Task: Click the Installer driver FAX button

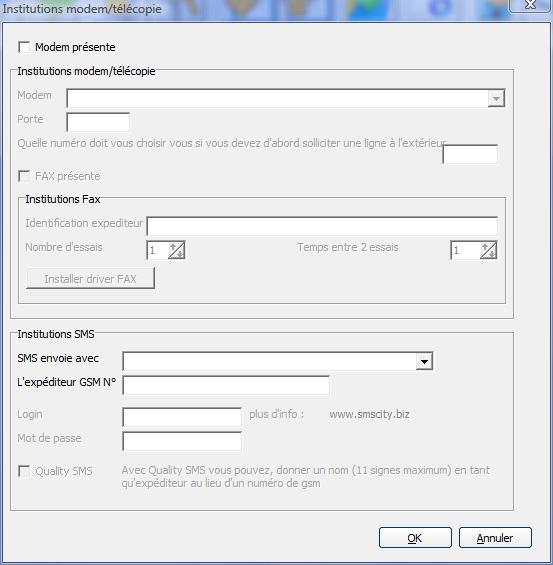Action: (x=90, y=278)
